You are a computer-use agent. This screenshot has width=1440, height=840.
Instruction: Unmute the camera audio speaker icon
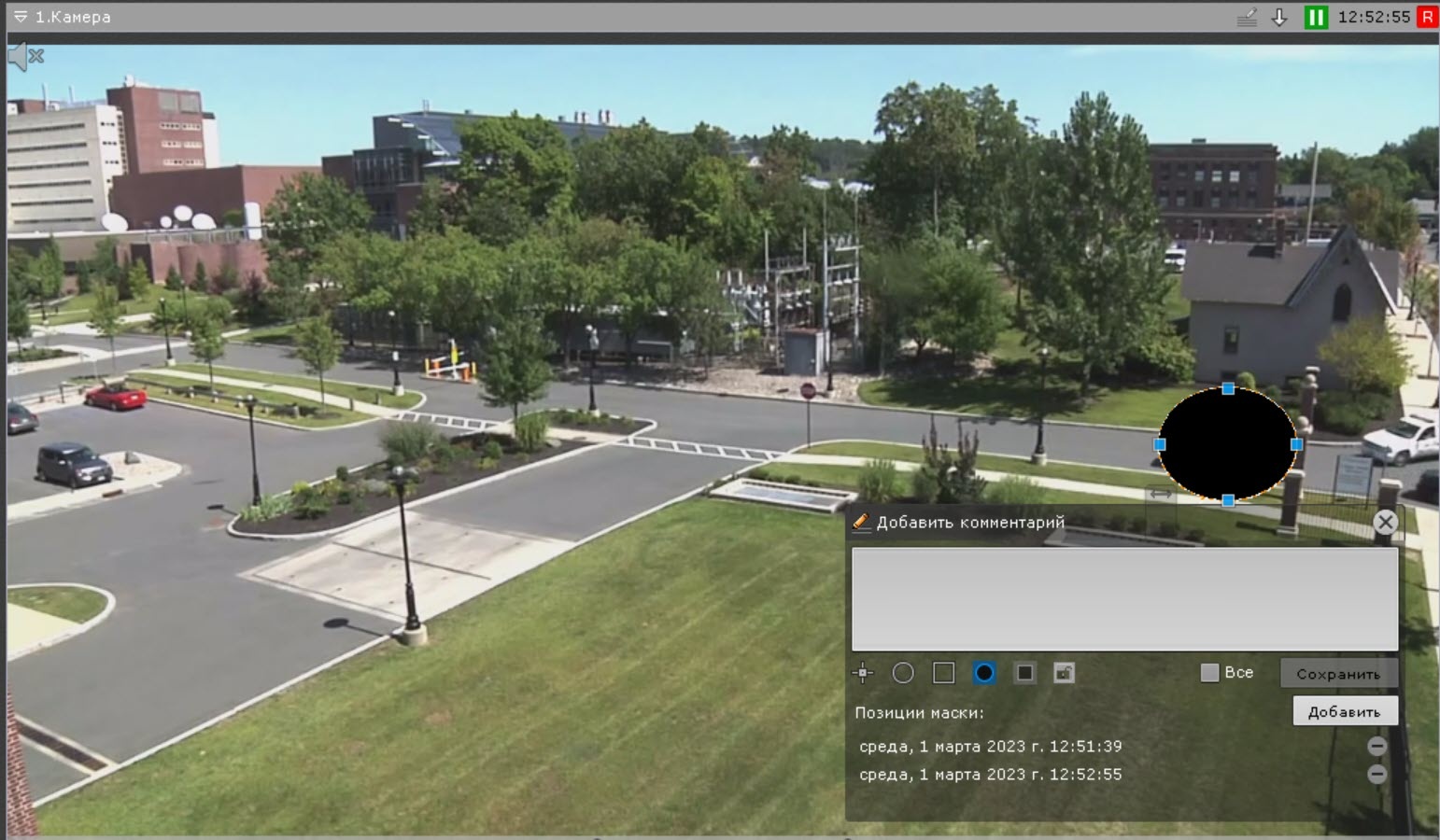pos(26,57)
